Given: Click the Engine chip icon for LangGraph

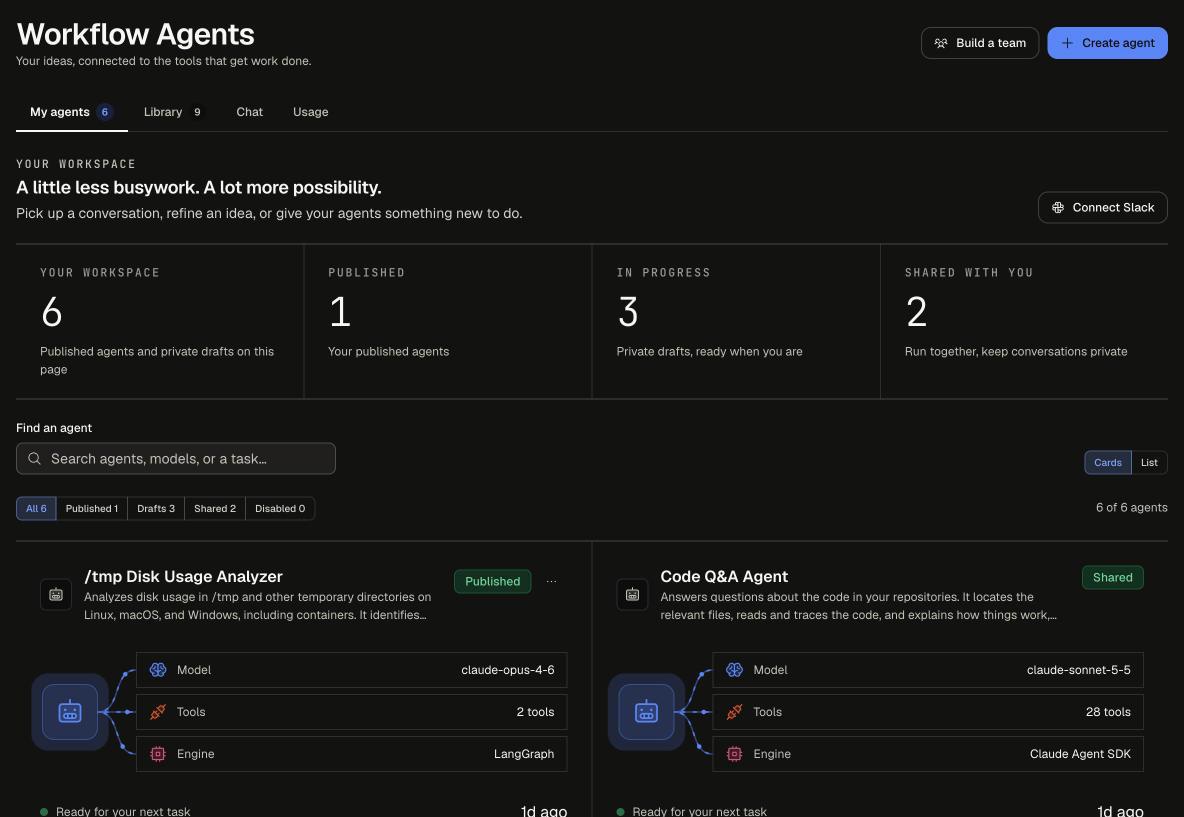Looking at the screenshot, I should tap(158, 754).
